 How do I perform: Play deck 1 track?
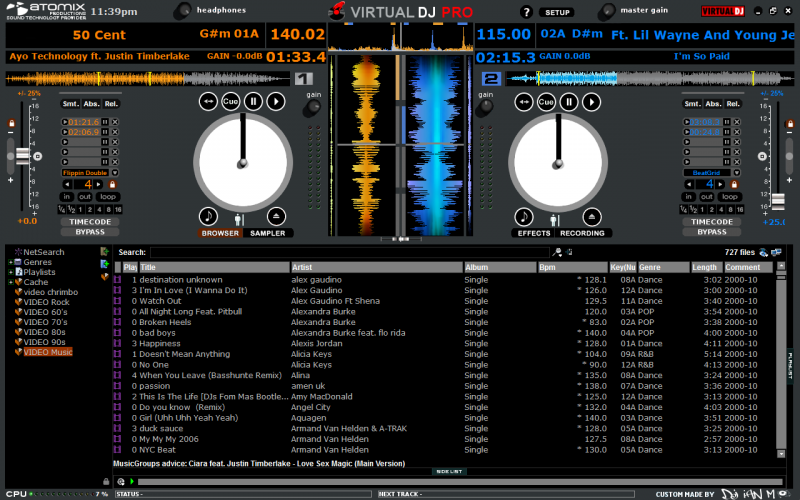tap(276, 102)
